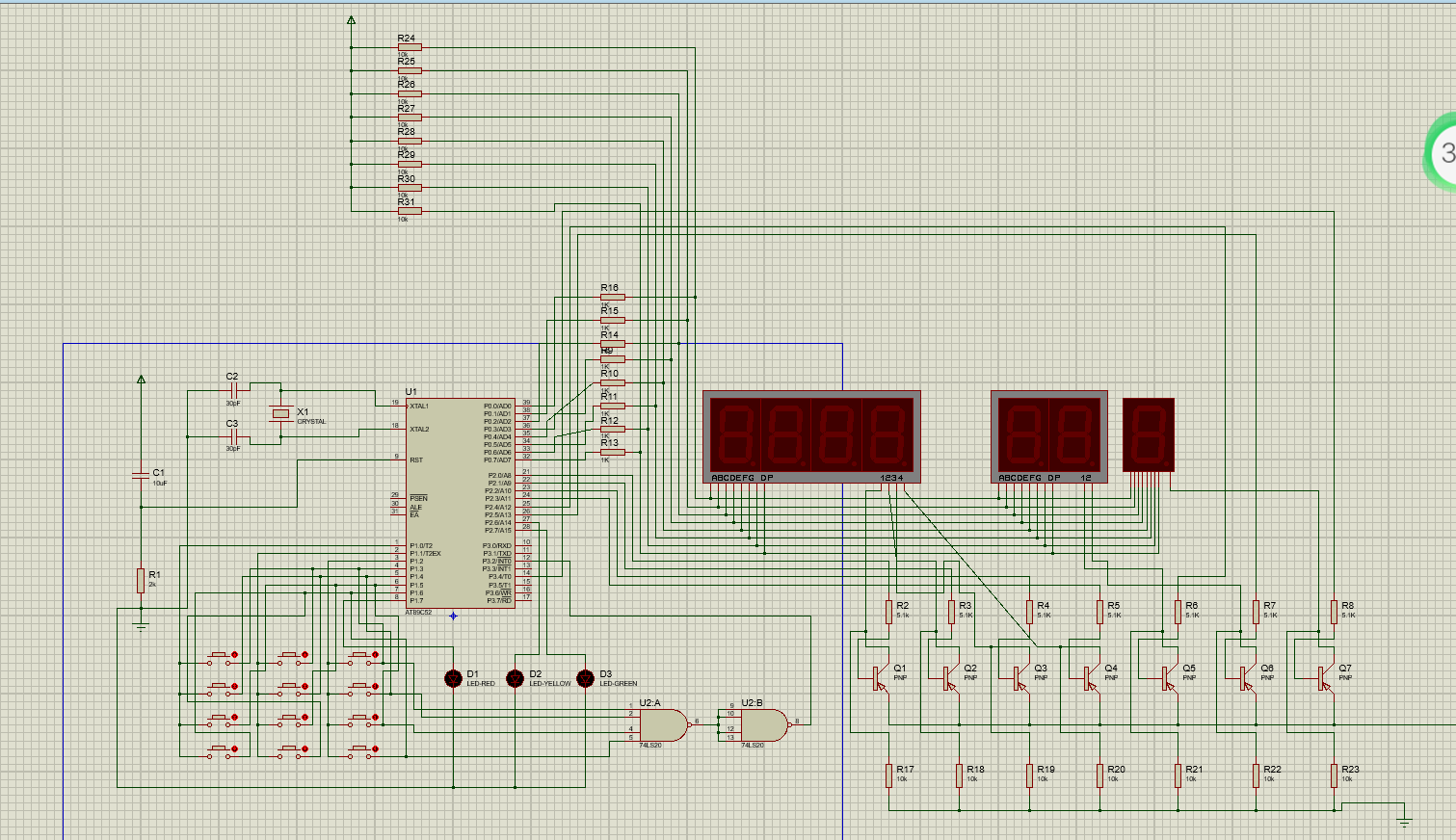This screenshot has height=840, width=1456.
Task: Click base resistor R3
Action: (951, 612)
